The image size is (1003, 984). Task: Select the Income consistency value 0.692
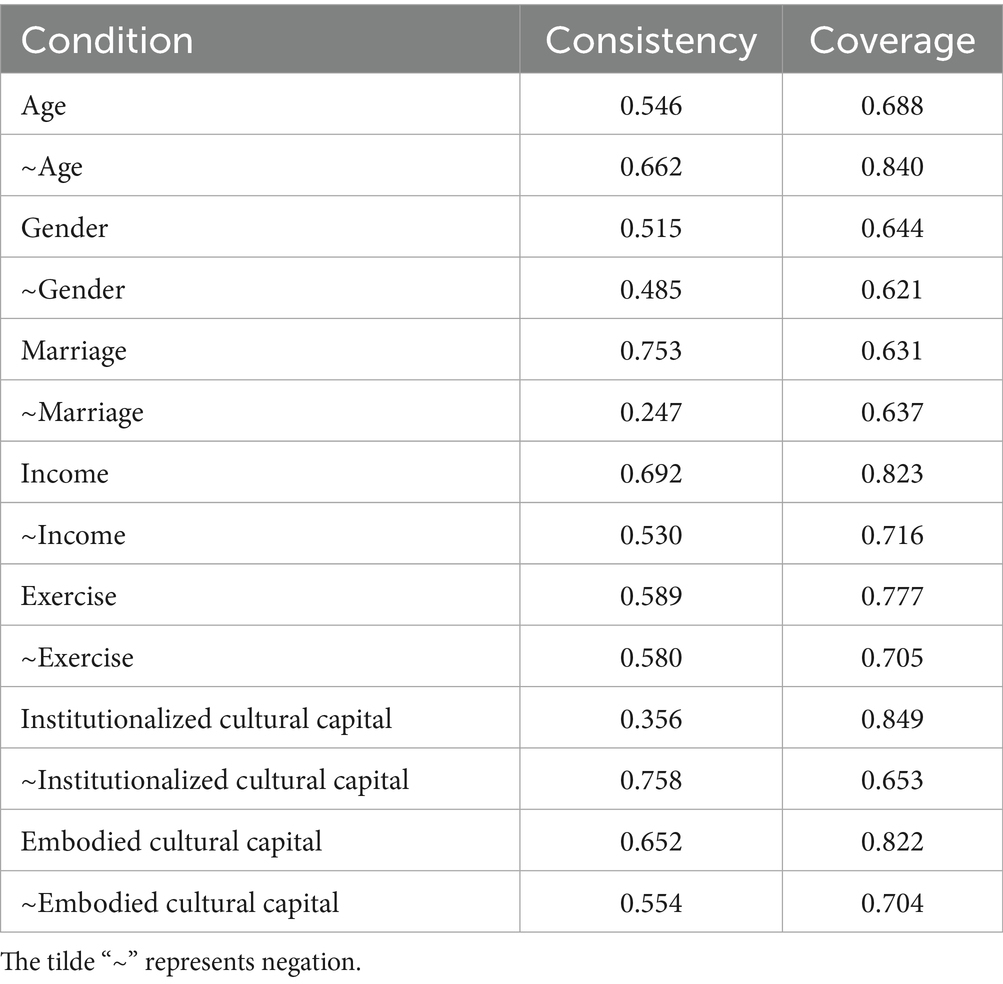pyautogui.click(x=651, y=473)
